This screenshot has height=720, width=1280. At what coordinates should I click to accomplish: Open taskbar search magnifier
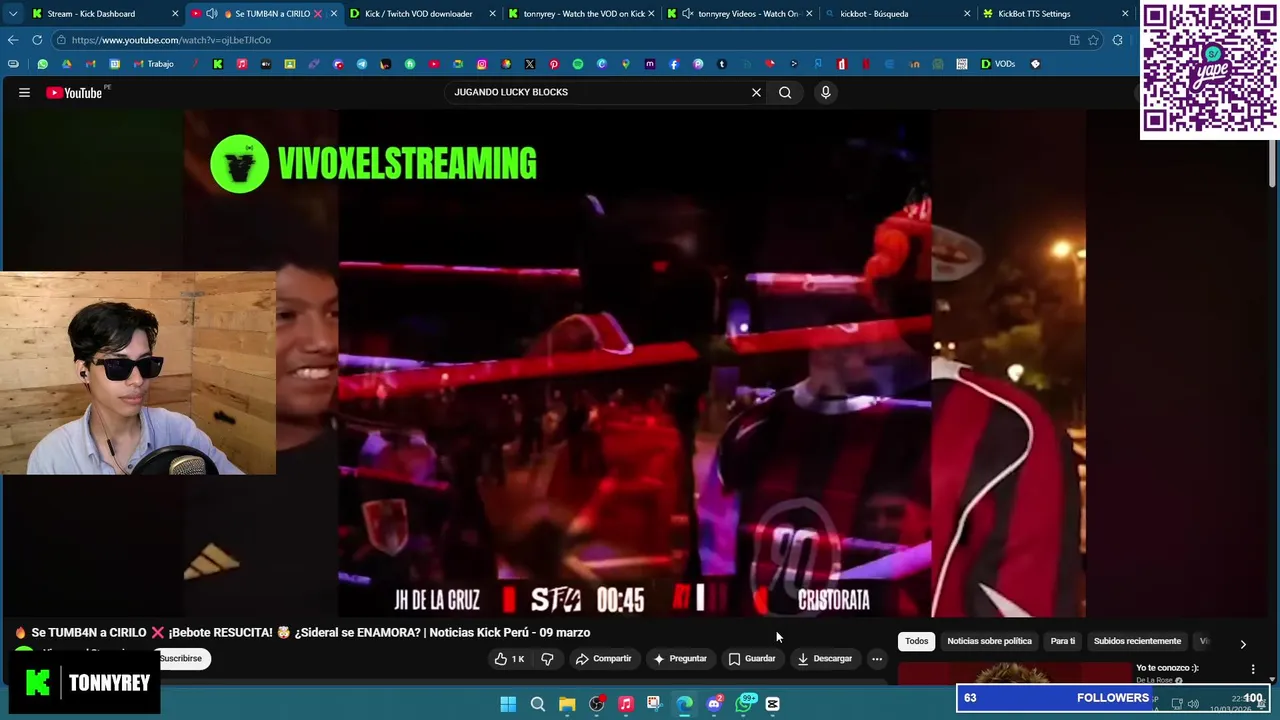(x=537, y=704)
